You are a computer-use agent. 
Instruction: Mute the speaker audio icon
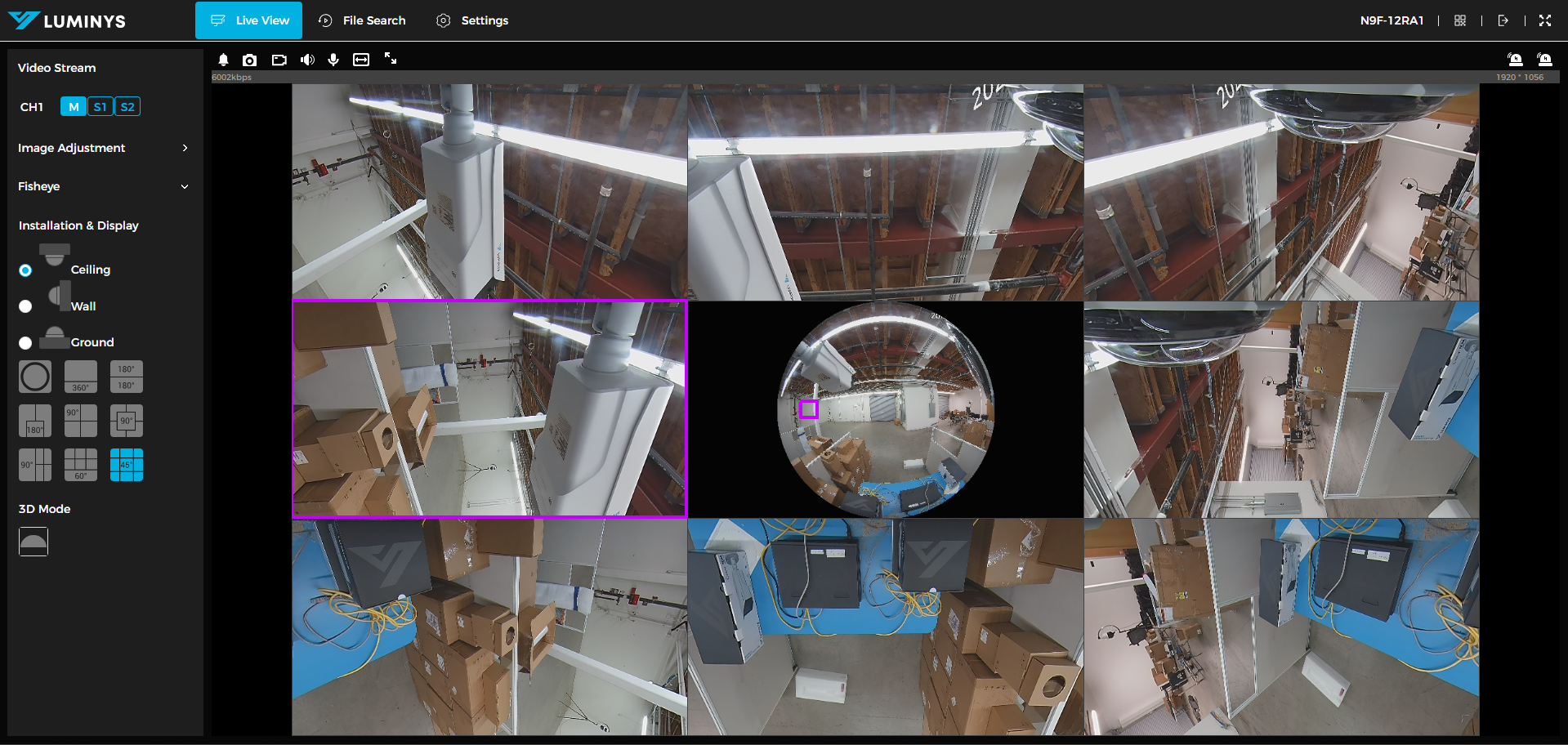tap(307, 60)
